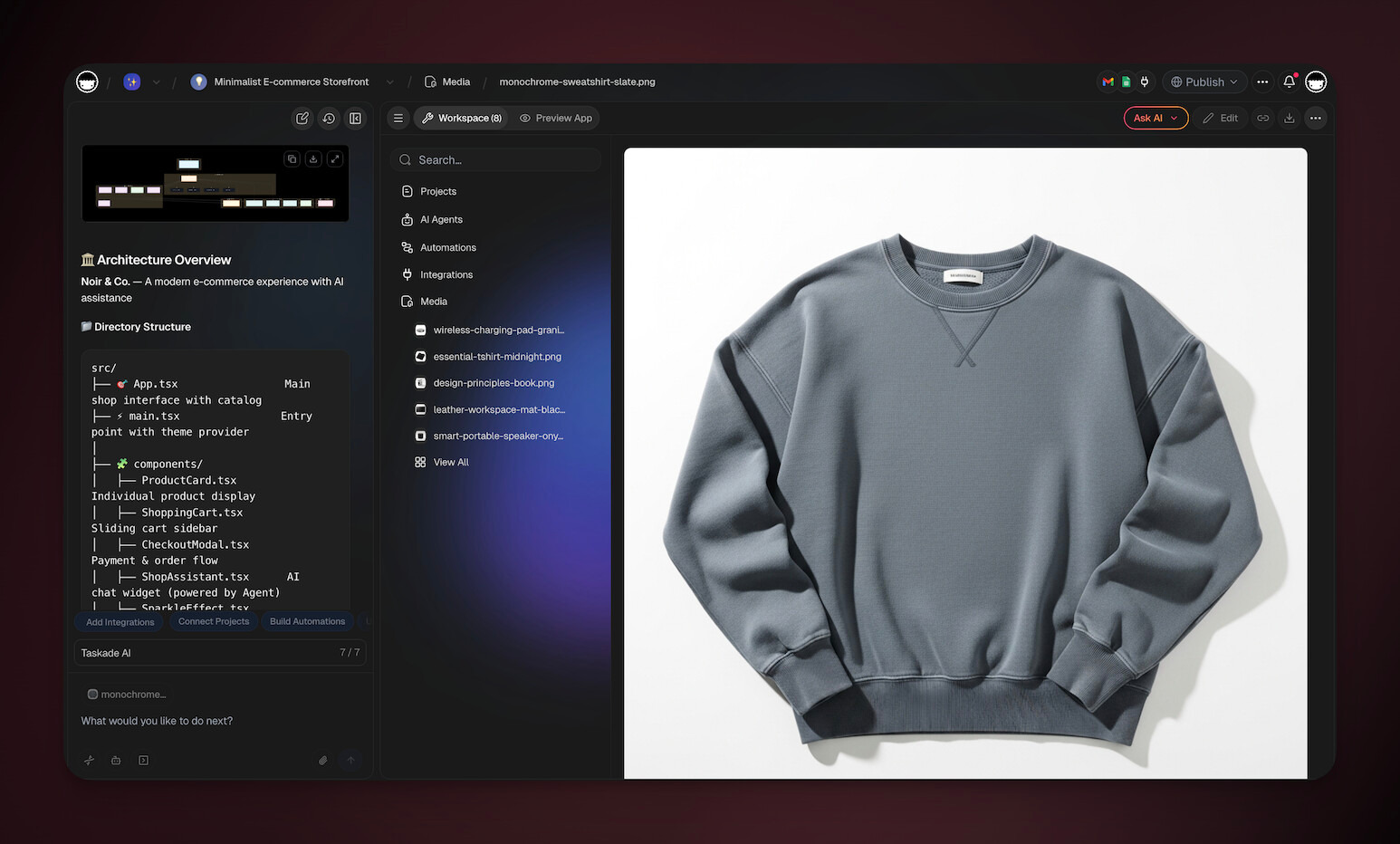The image size is (1400, 844).
Task: Select the AI agent robot icon in chat
Action: 116,761
